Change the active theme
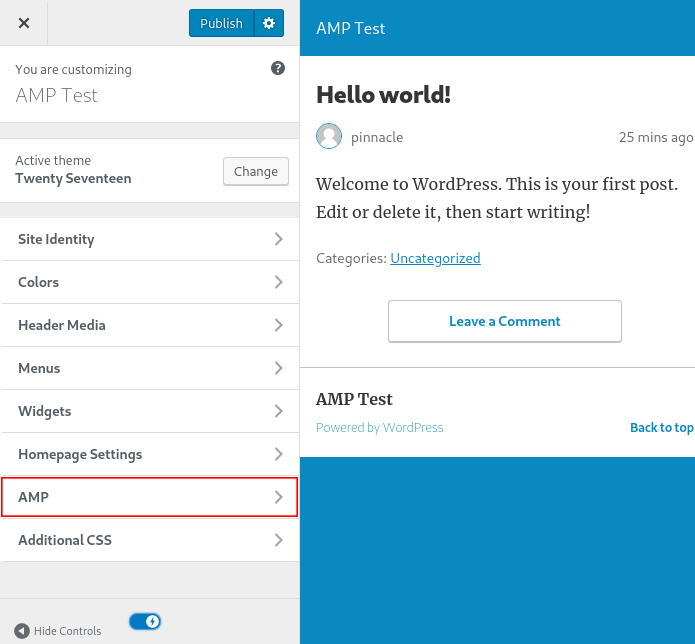Viewport: 695px width, 644px height. (256, 172)
